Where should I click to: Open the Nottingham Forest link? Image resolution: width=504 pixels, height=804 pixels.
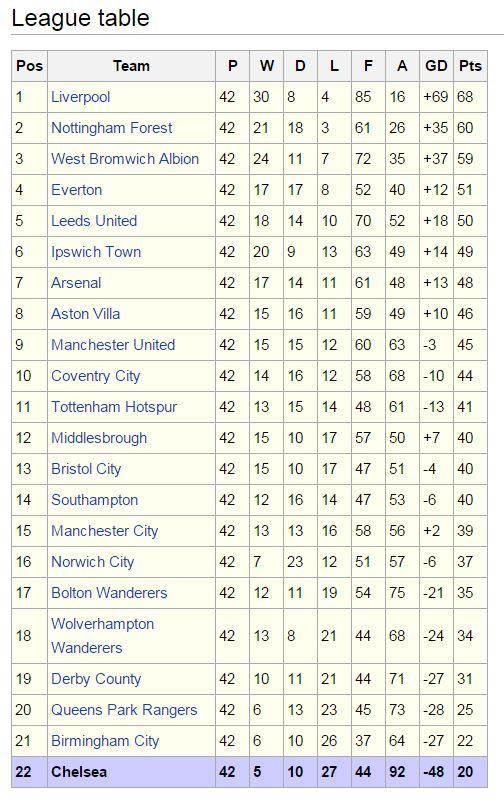click(x=112, y=128)
